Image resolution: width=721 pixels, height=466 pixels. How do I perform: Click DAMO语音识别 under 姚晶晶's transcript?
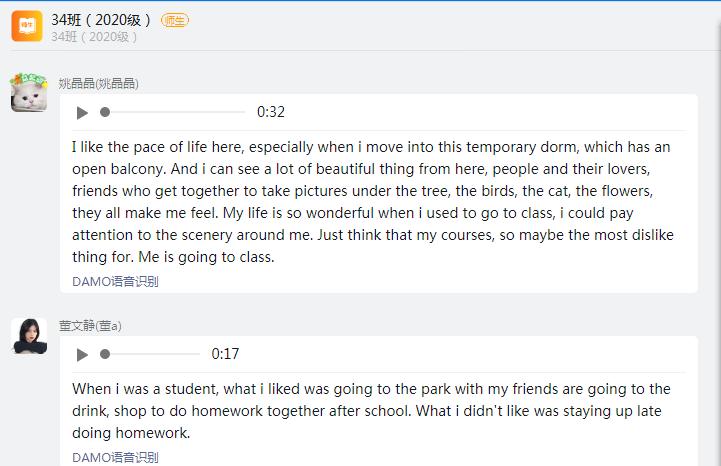tap(115, 281)
